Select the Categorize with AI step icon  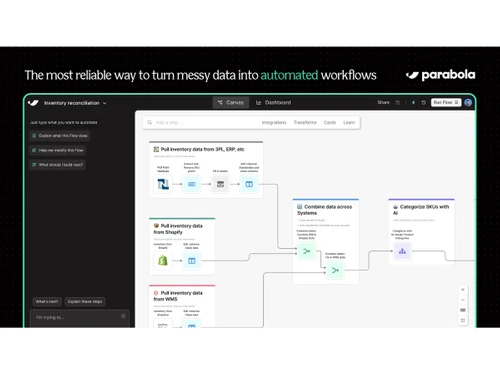pyautogui.click(x=402, y=251)
